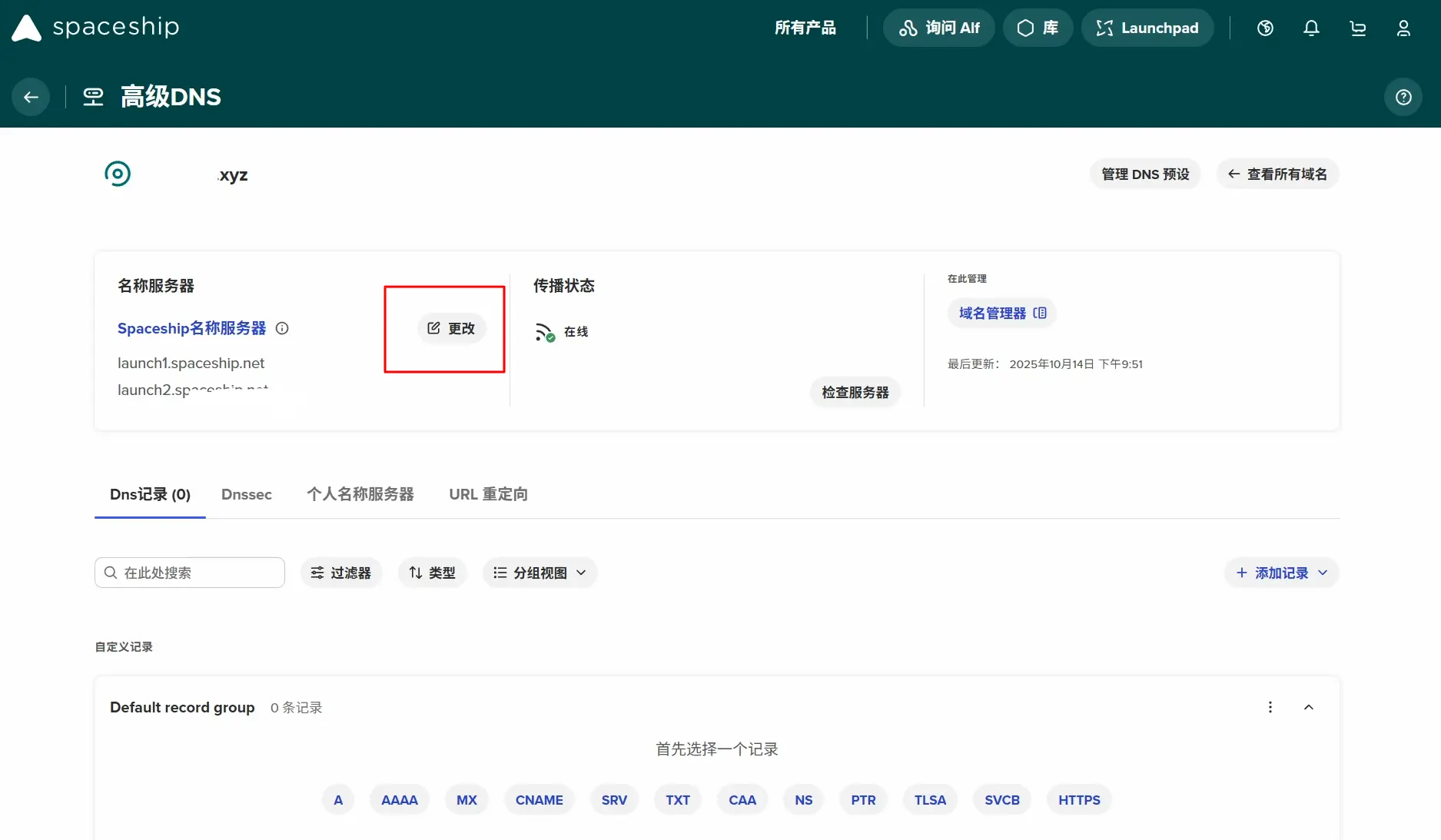Choose the NS record type
Image resolution: width=1441 pixels, height=840 pixels.
[x=804, y=800]
